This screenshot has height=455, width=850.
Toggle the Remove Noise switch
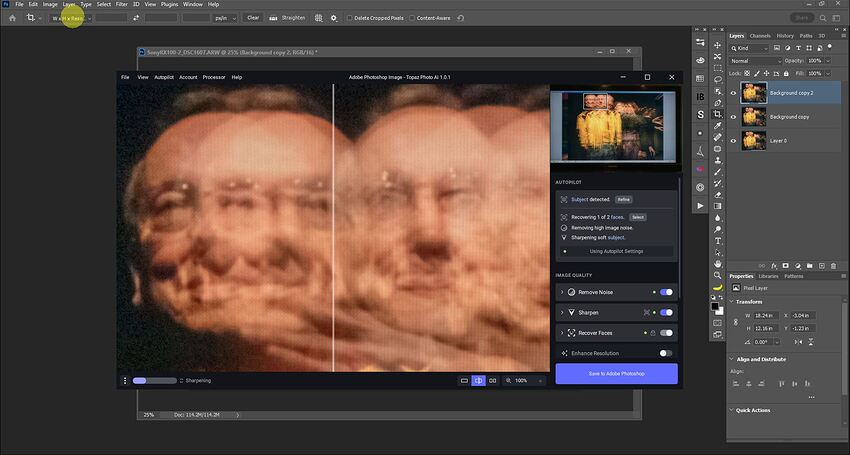[x=666, y=292]
